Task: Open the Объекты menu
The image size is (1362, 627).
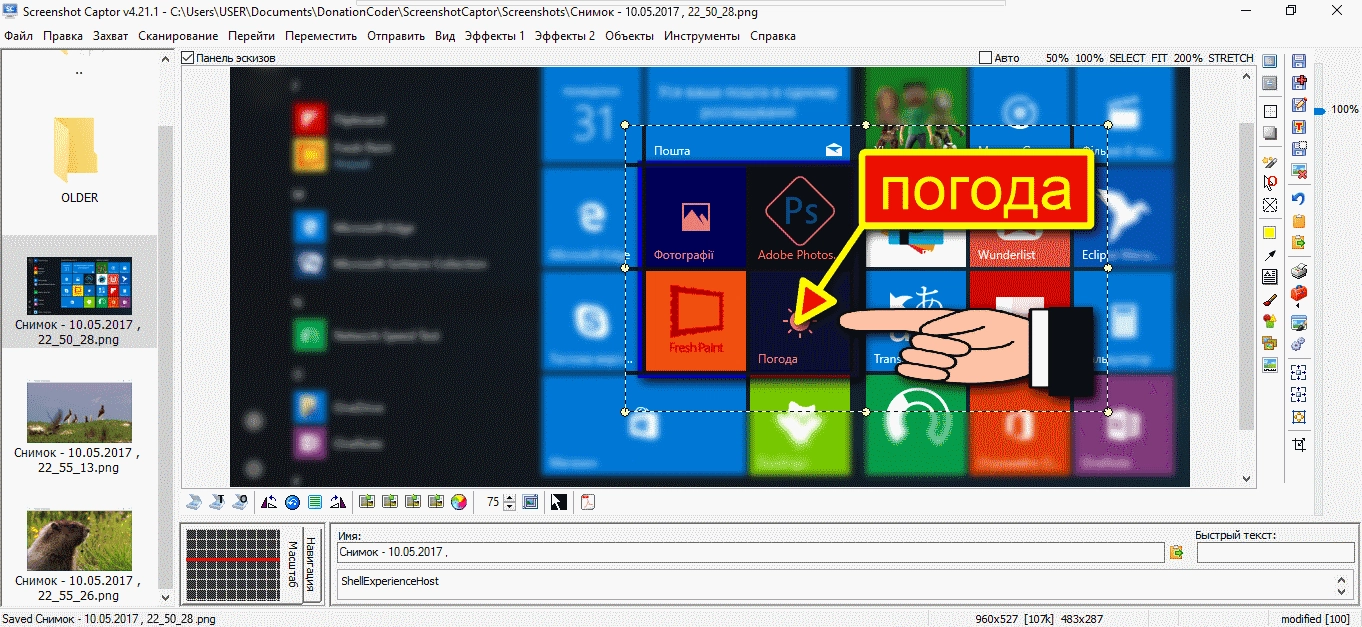Action: 630,36
